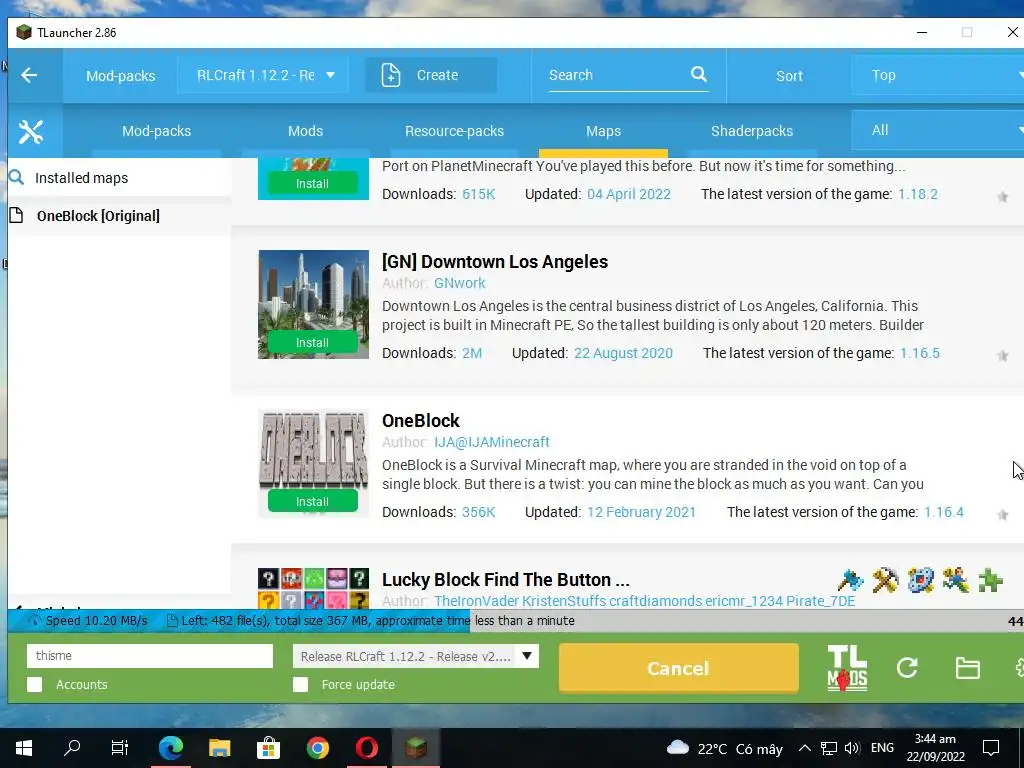
Task: Open the All category filter dropdown
Action: click(938, 131)
